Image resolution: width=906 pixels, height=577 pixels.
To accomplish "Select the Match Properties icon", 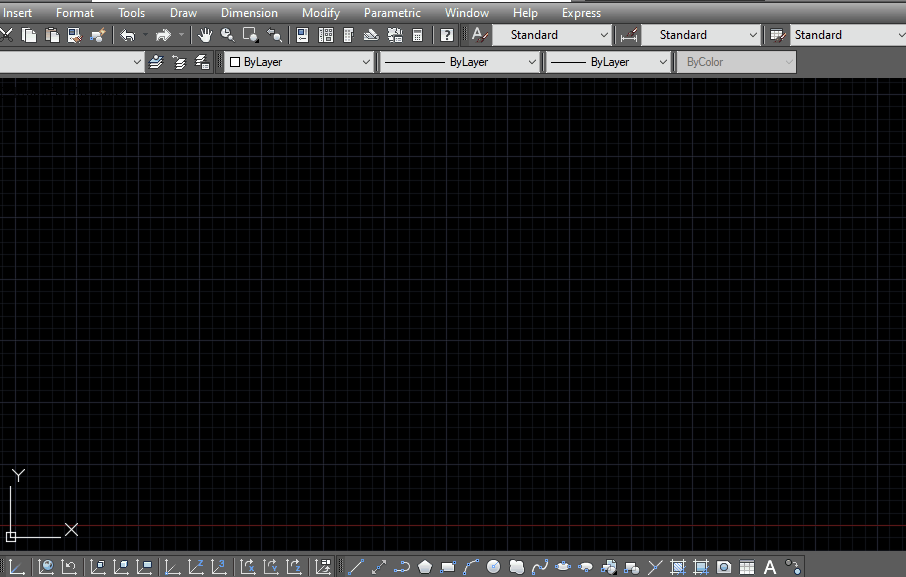I will click(75, 35).
